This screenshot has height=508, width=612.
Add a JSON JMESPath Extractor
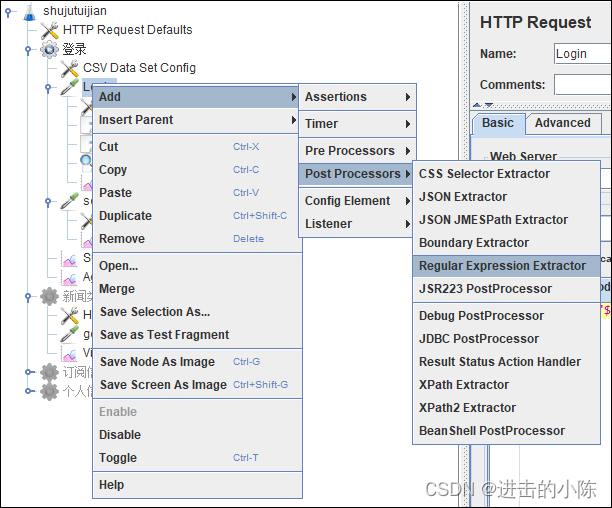coord(506,220)
